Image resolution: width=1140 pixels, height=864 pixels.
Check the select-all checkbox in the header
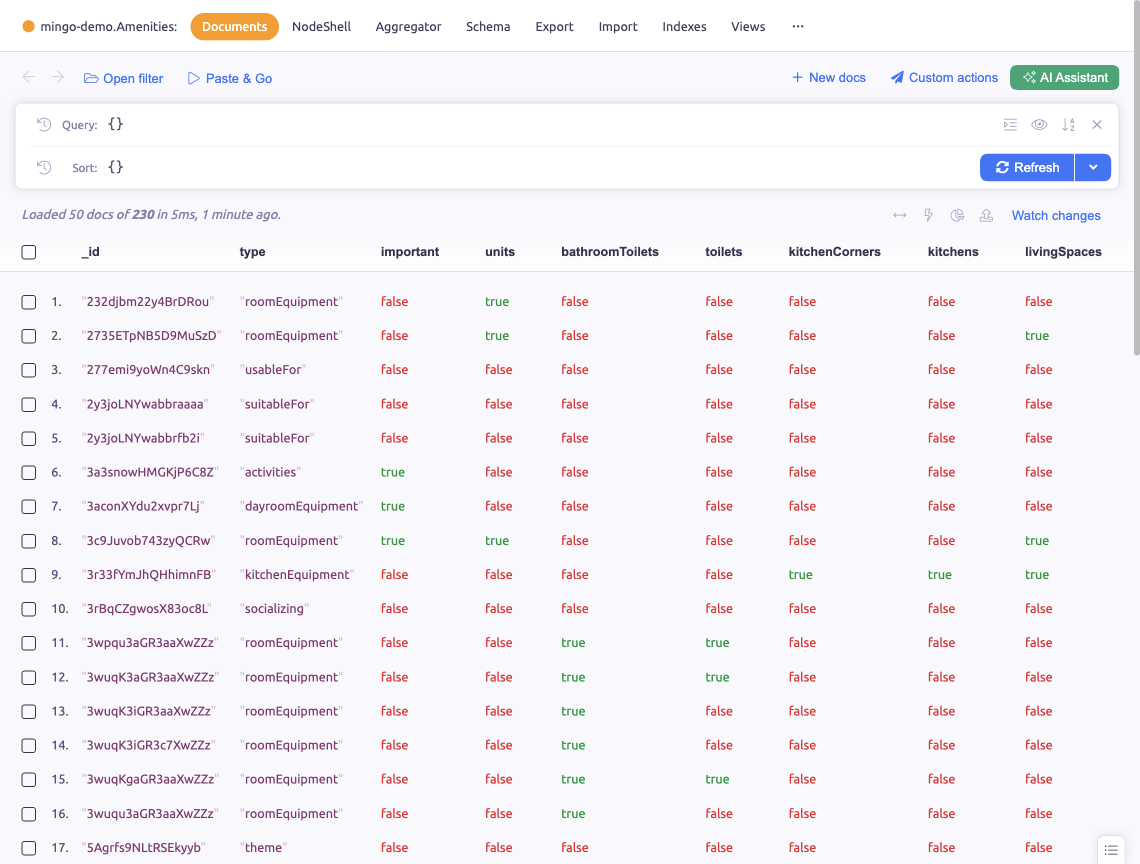point(28,252)
